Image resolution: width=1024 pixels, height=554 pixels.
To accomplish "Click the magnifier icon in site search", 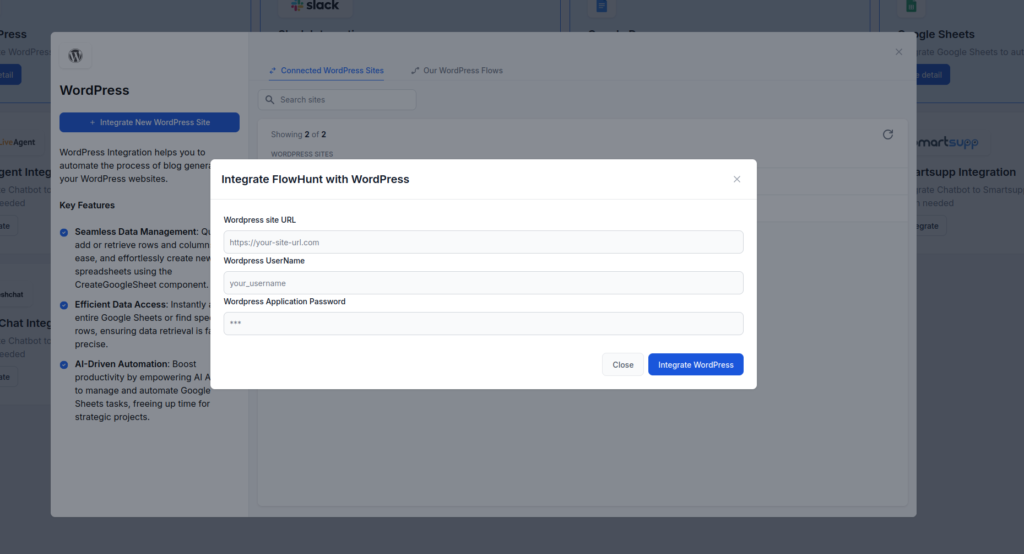I will point(269,100).
